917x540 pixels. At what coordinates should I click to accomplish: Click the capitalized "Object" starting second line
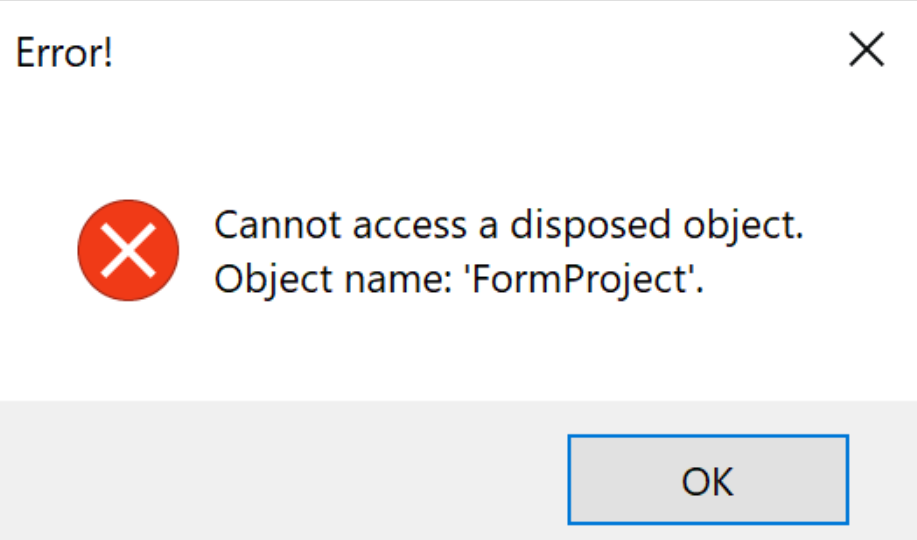pos(259,280)
